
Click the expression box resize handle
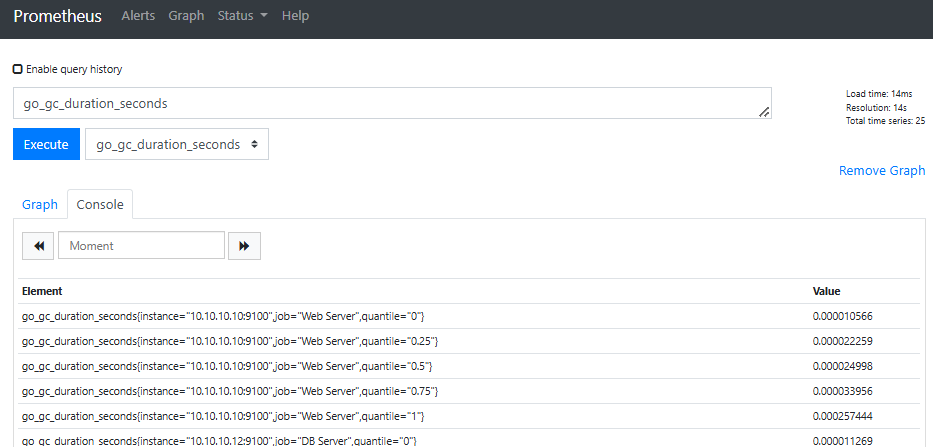point(764,111)
